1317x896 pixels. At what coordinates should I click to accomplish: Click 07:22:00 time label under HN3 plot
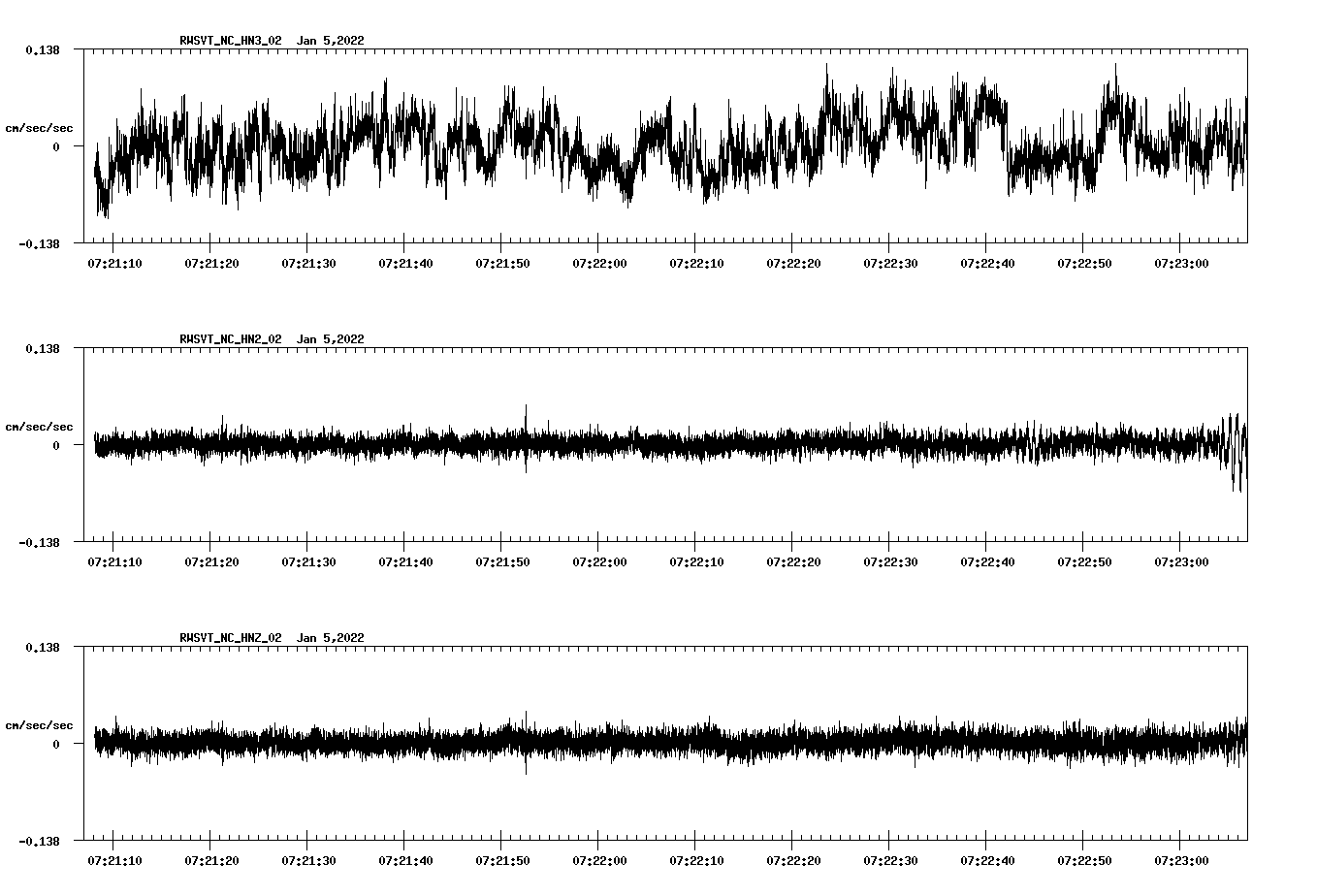pyautogui.click(x=599, y=263)
